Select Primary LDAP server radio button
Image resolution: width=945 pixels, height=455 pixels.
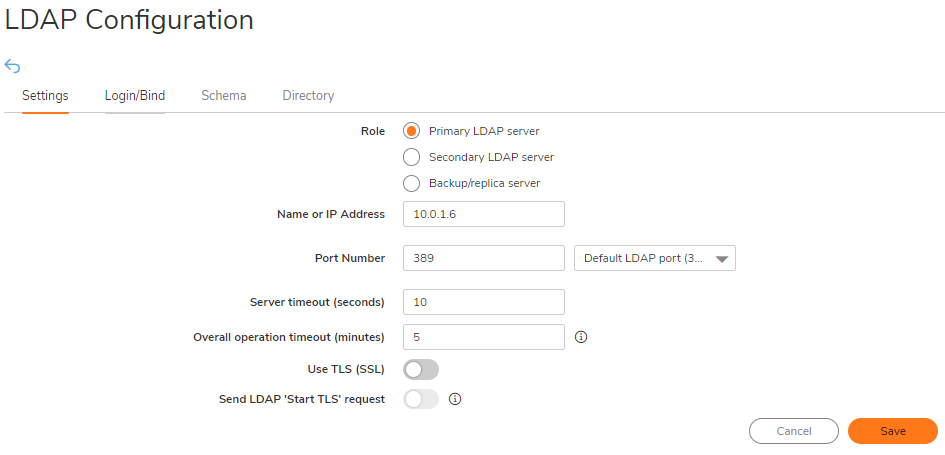tap(411, 131)
